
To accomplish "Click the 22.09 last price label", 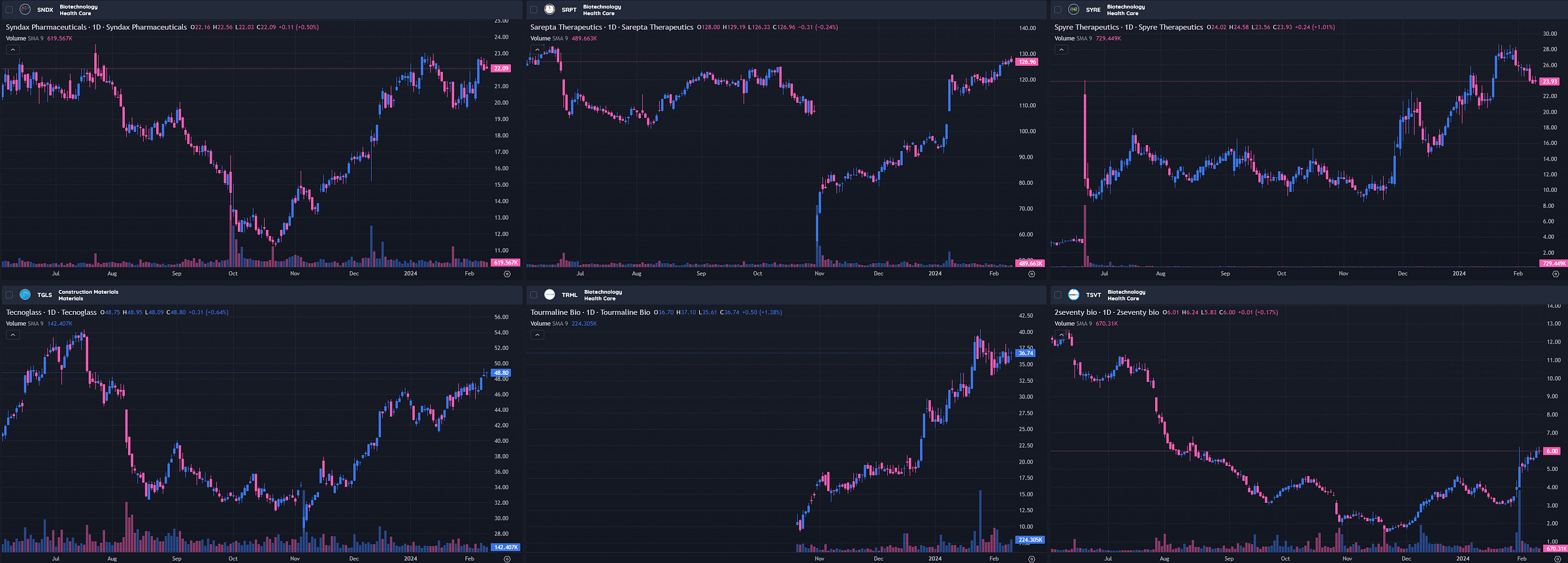I will tap(501, 69).
